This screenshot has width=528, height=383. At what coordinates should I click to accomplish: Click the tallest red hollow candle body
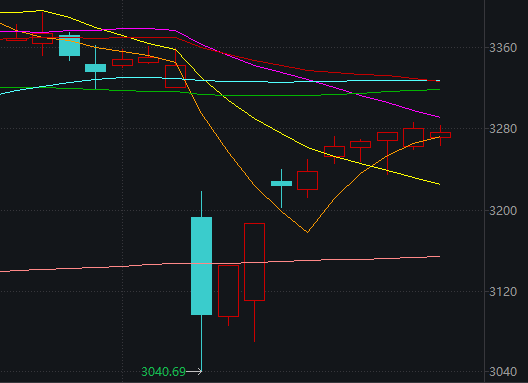pyautogui.click(x=255, y=262)
